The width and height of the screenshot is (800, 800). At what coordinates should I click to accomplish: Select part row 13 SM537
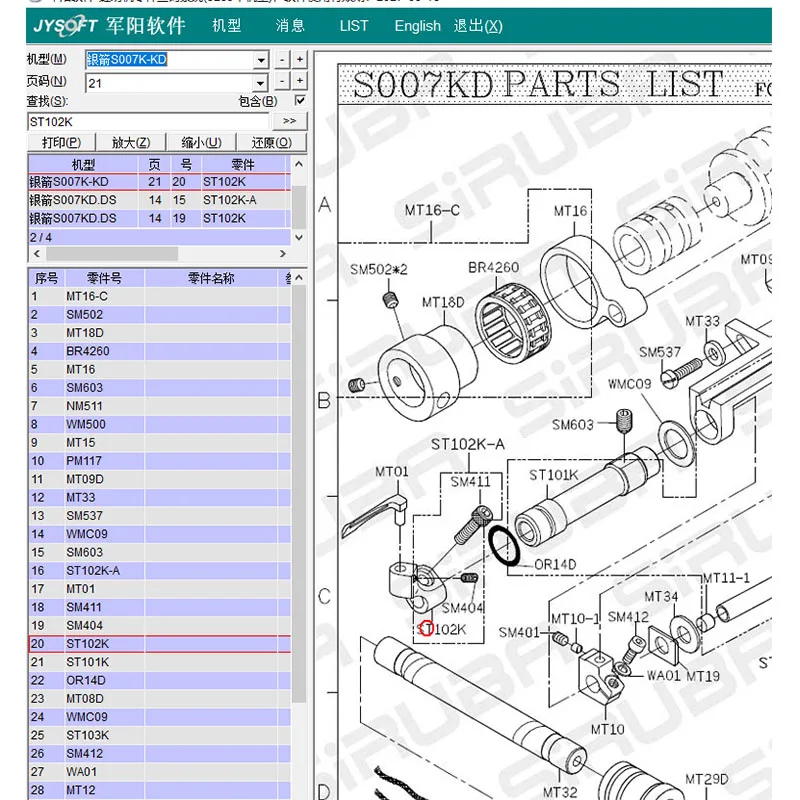[x=159, y=516]
